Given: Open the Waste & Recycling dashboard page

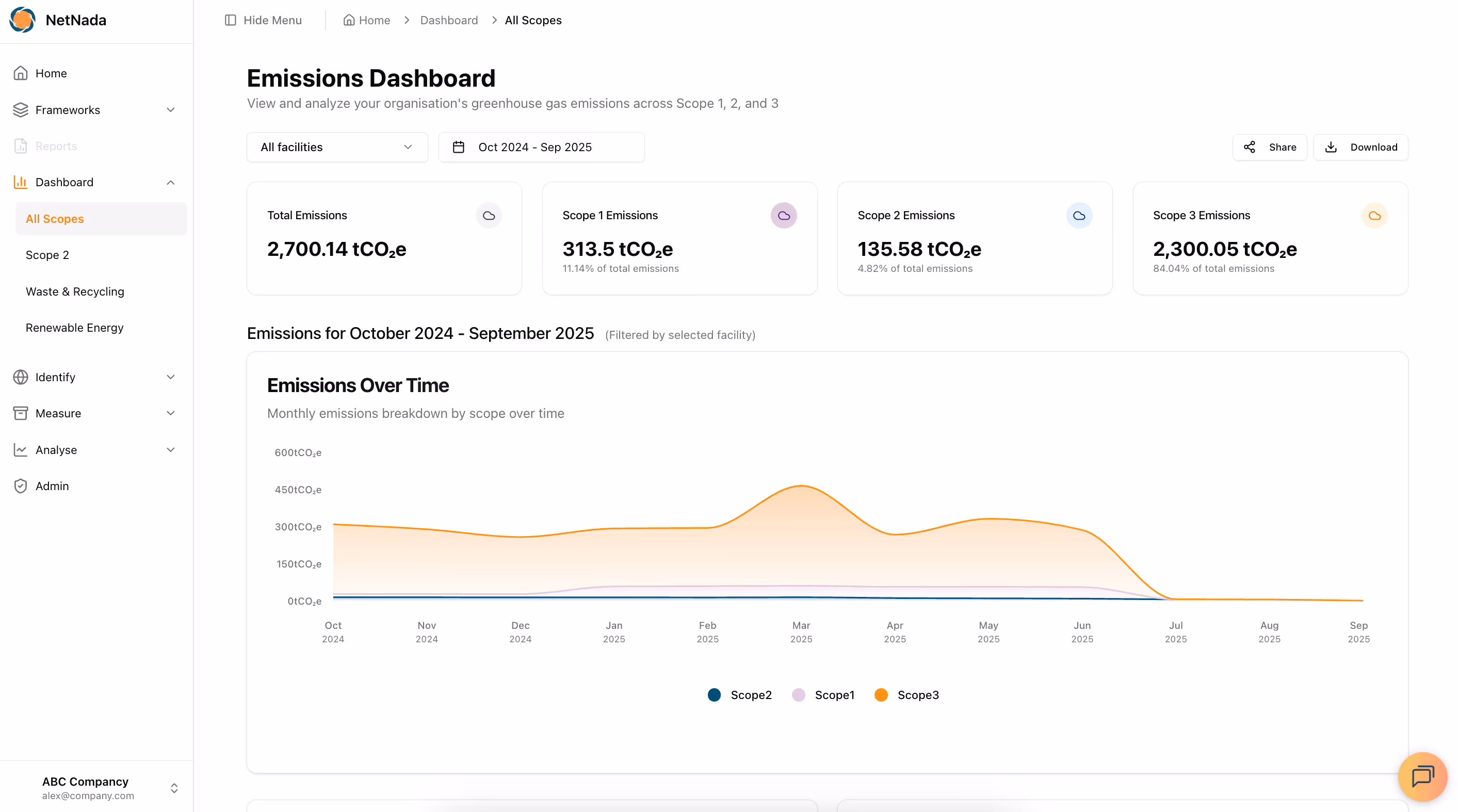Looking at the screenshot, I should point(75,291).
